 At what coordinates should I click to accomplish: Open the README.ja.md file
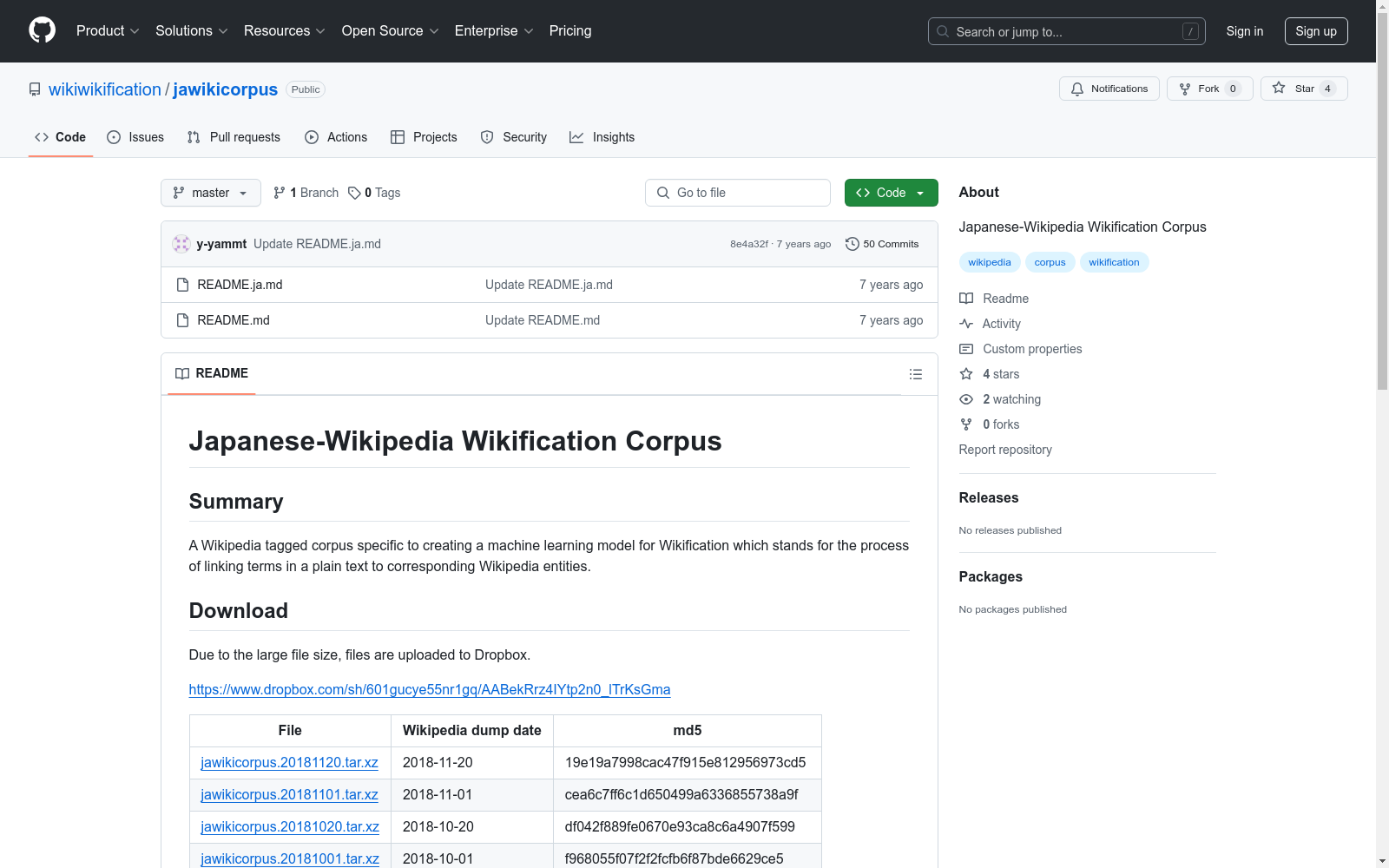pyautogui.click(x=240, y=285)
